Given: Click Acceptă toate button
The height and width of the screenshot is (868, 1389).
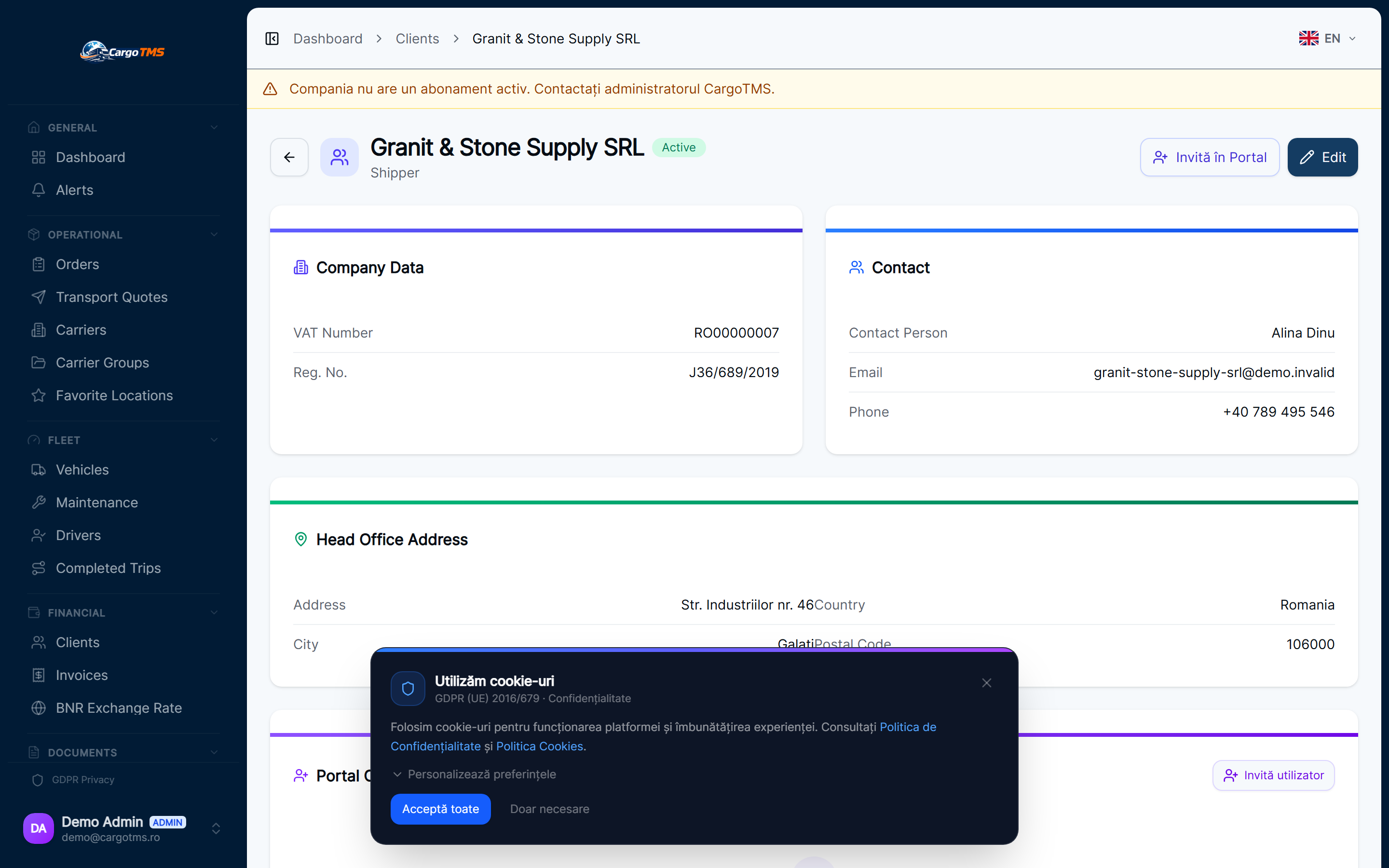Looking at the screenshot, I should (x=440, y=808).
